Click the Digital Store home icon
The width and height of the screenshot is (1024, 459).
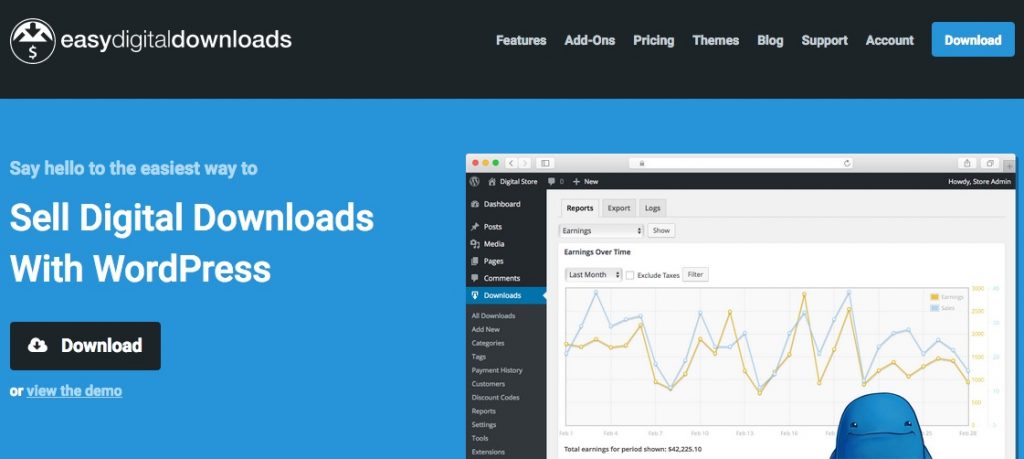click(x=492, y=182)
